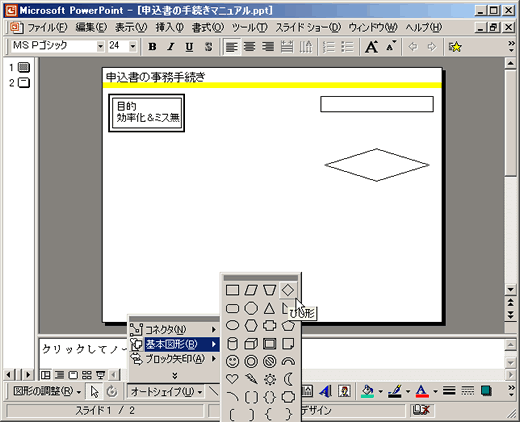Toggle numbered list
Screen dimensions: 520x422
click(329, 47)
